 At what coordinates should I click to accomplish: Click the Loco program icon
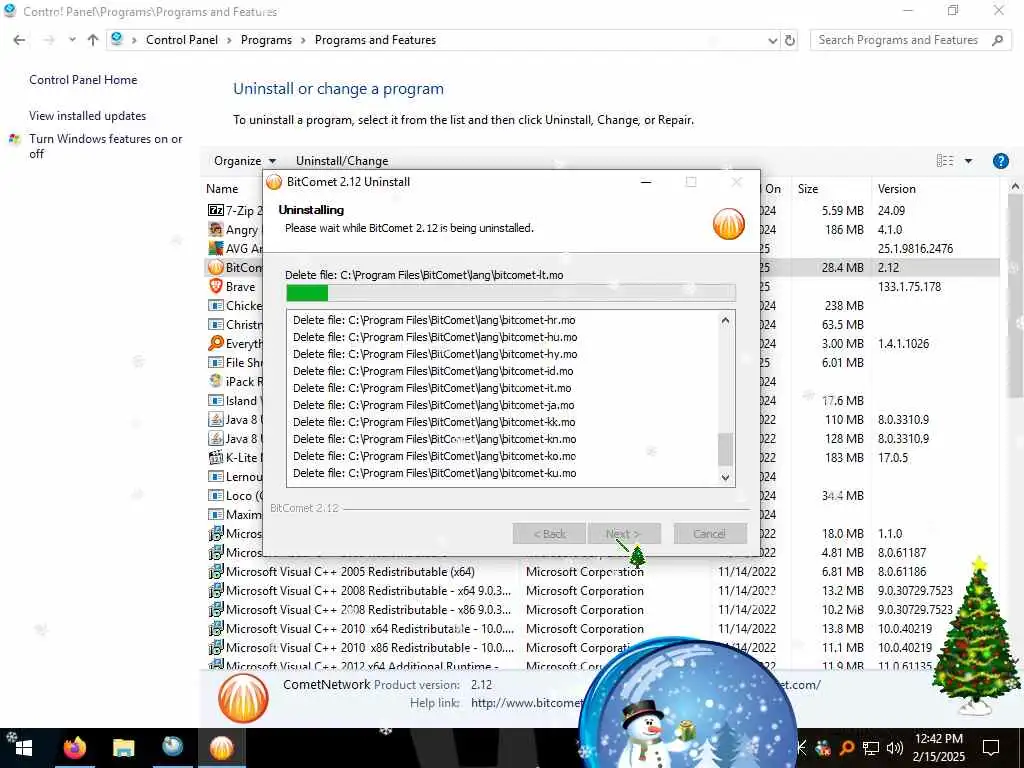[216, 495]
